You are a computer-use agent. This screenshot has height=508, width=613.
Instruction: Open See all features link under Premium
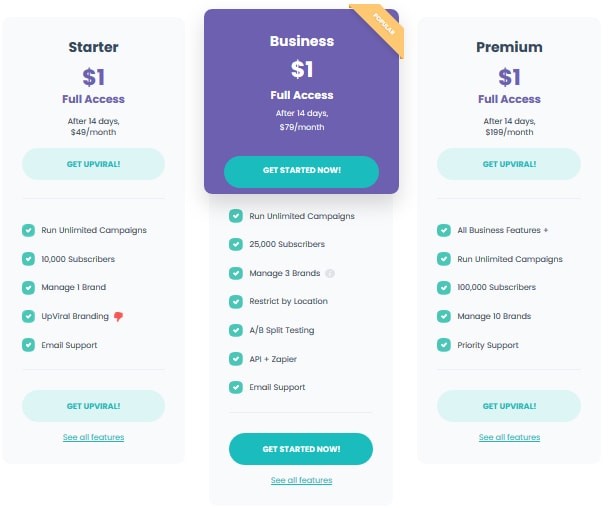coord(509,437)
